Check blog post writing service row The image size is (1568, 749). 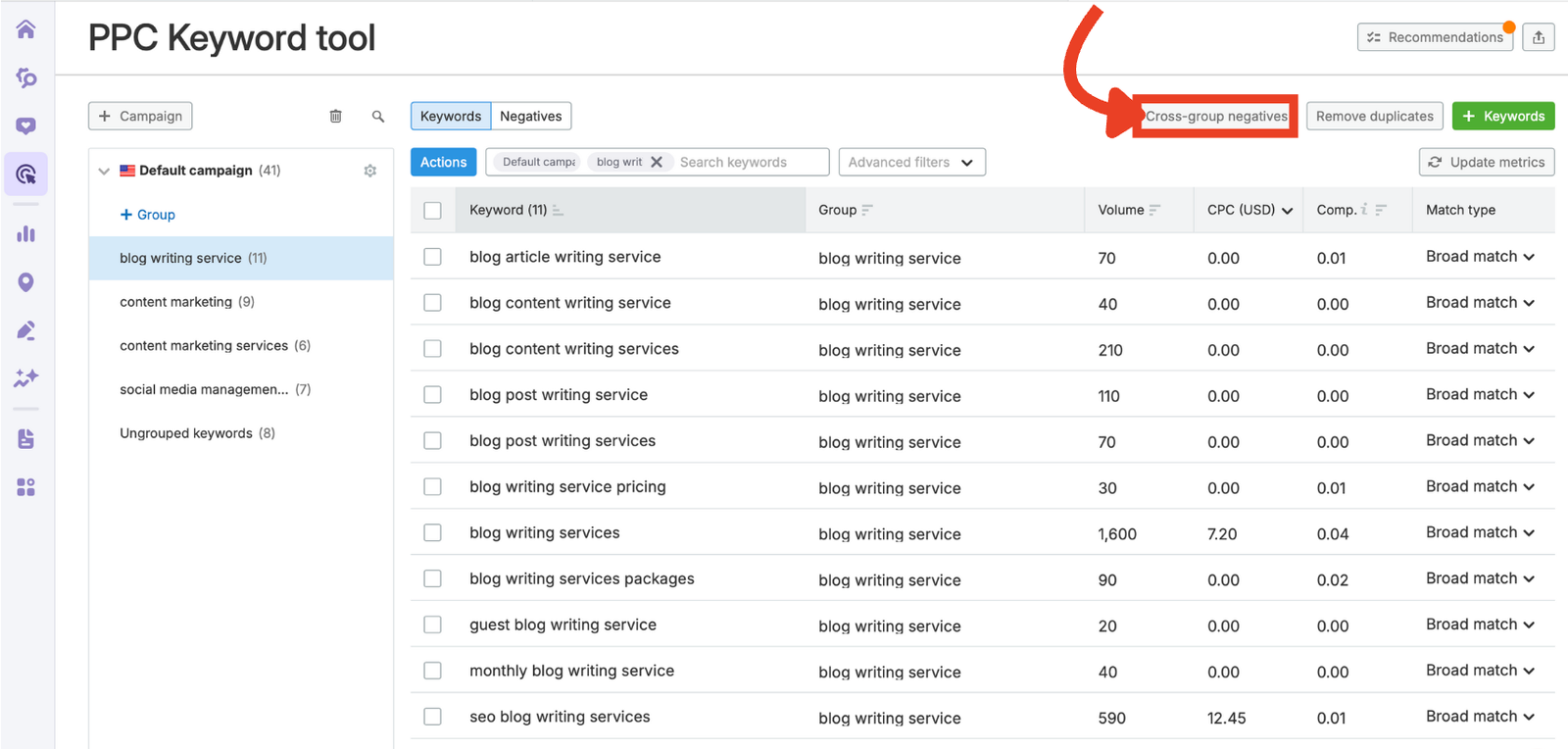(x=432, y=395)
